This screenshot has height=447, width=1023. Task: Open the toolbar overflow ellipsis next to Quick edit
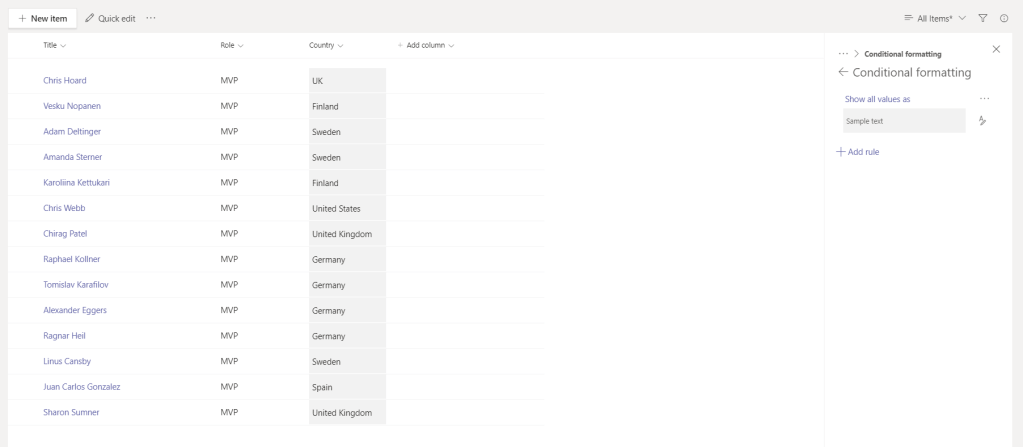tap(151, 19)
